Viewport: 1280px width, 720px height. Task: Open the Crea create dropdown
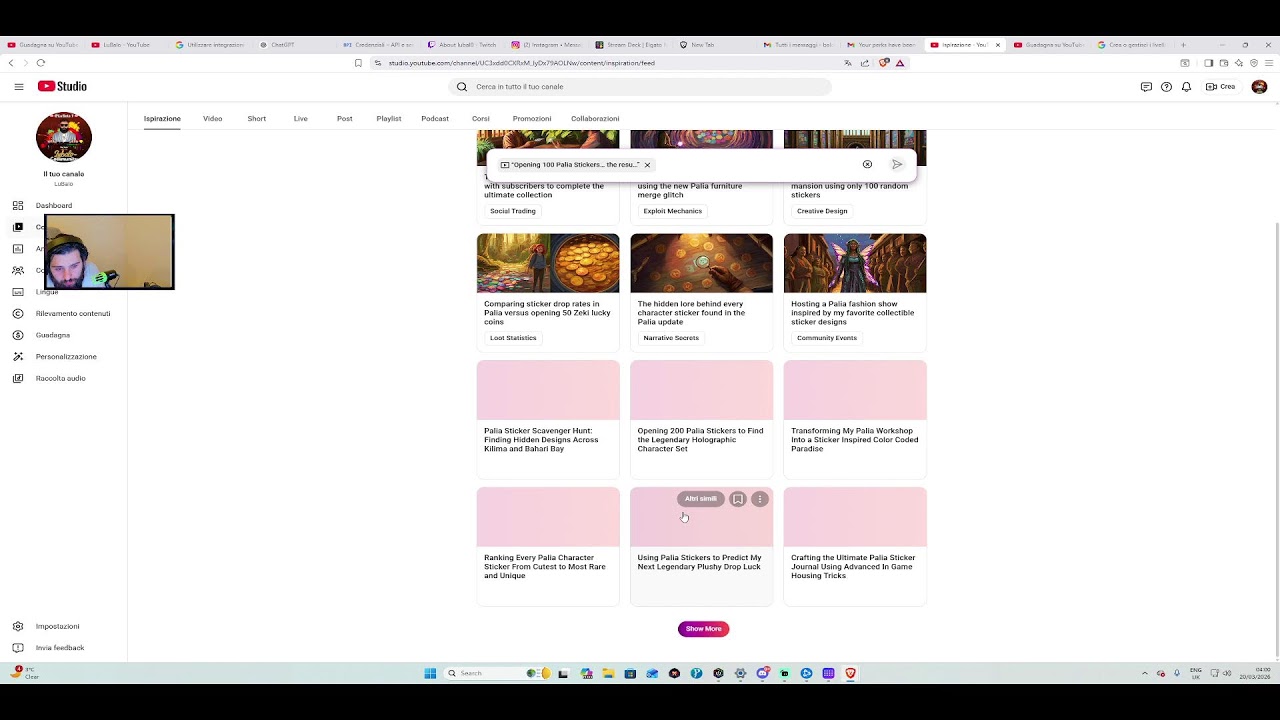[x=1221, y=87]
